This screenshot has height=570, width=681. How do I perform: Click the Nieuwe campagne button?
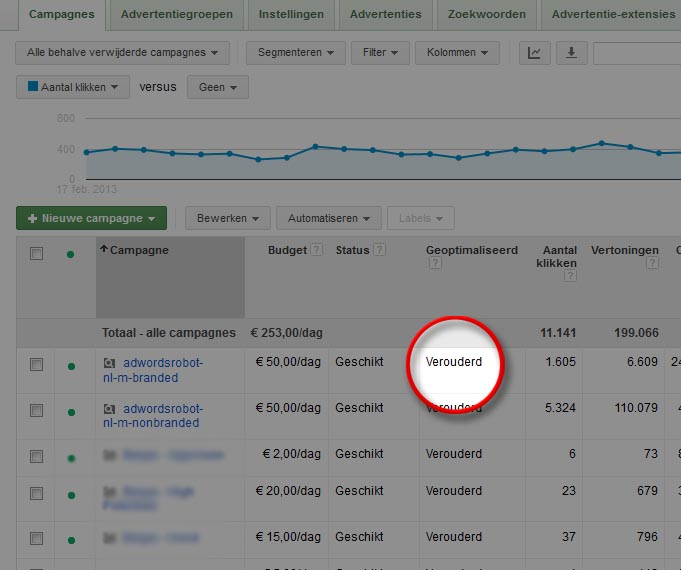(x=91, y=218)
